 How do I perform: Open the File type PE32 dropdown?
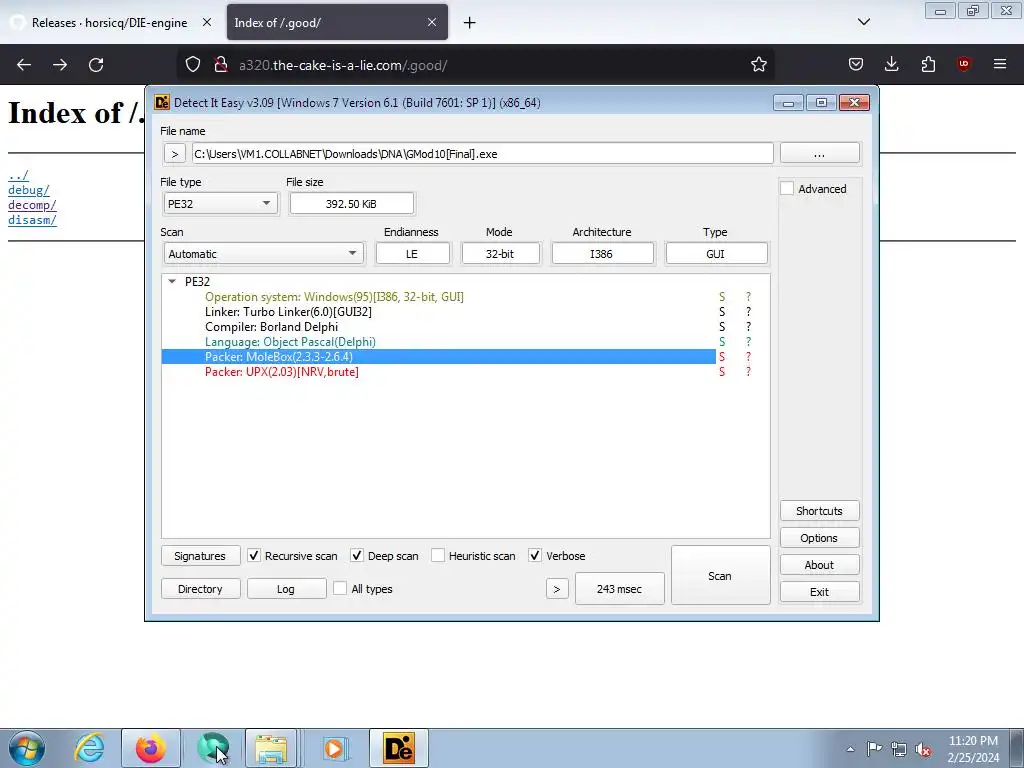pyautogui.click(x=220, y=204)
